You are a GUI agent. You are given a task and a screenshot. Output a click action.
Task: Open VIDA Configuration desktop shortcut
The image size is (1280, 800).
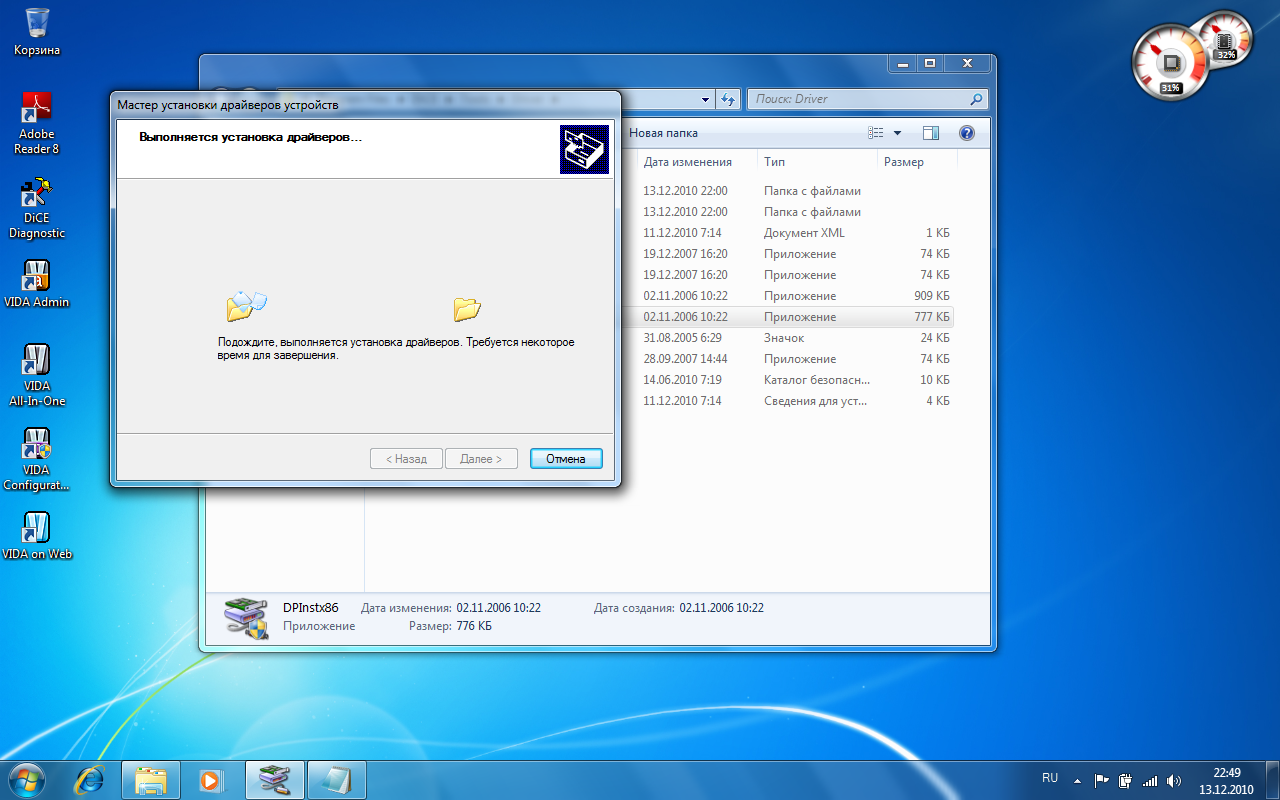[37, 459]
